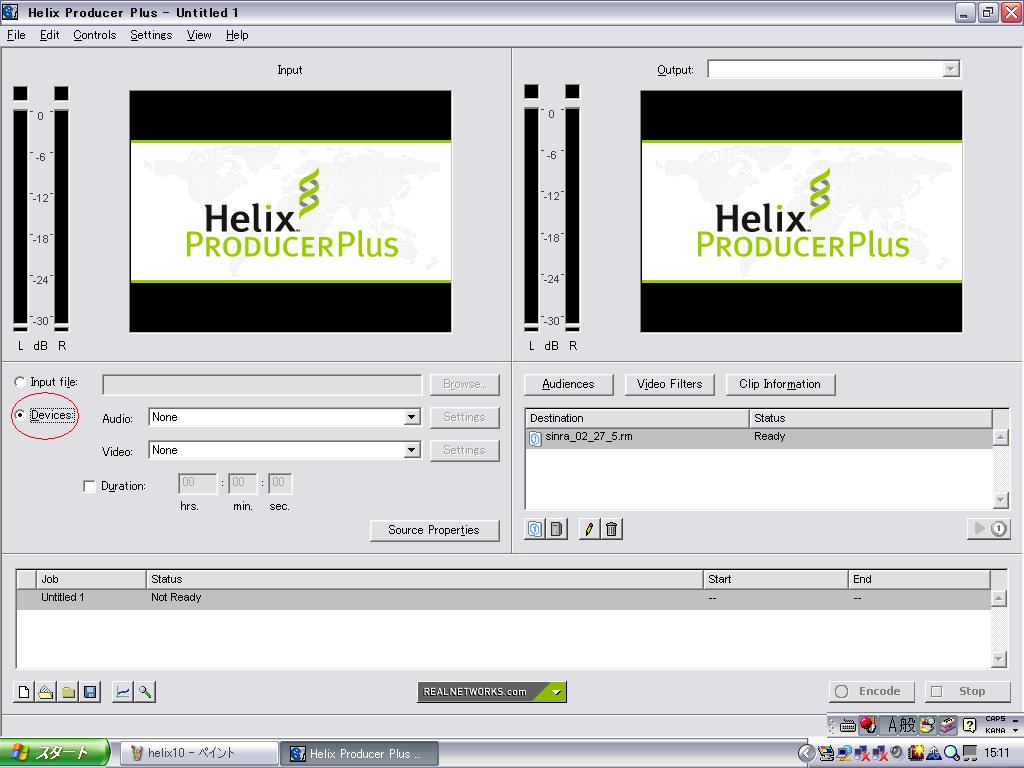
Task: Click the Encode button
Action: 871,692
